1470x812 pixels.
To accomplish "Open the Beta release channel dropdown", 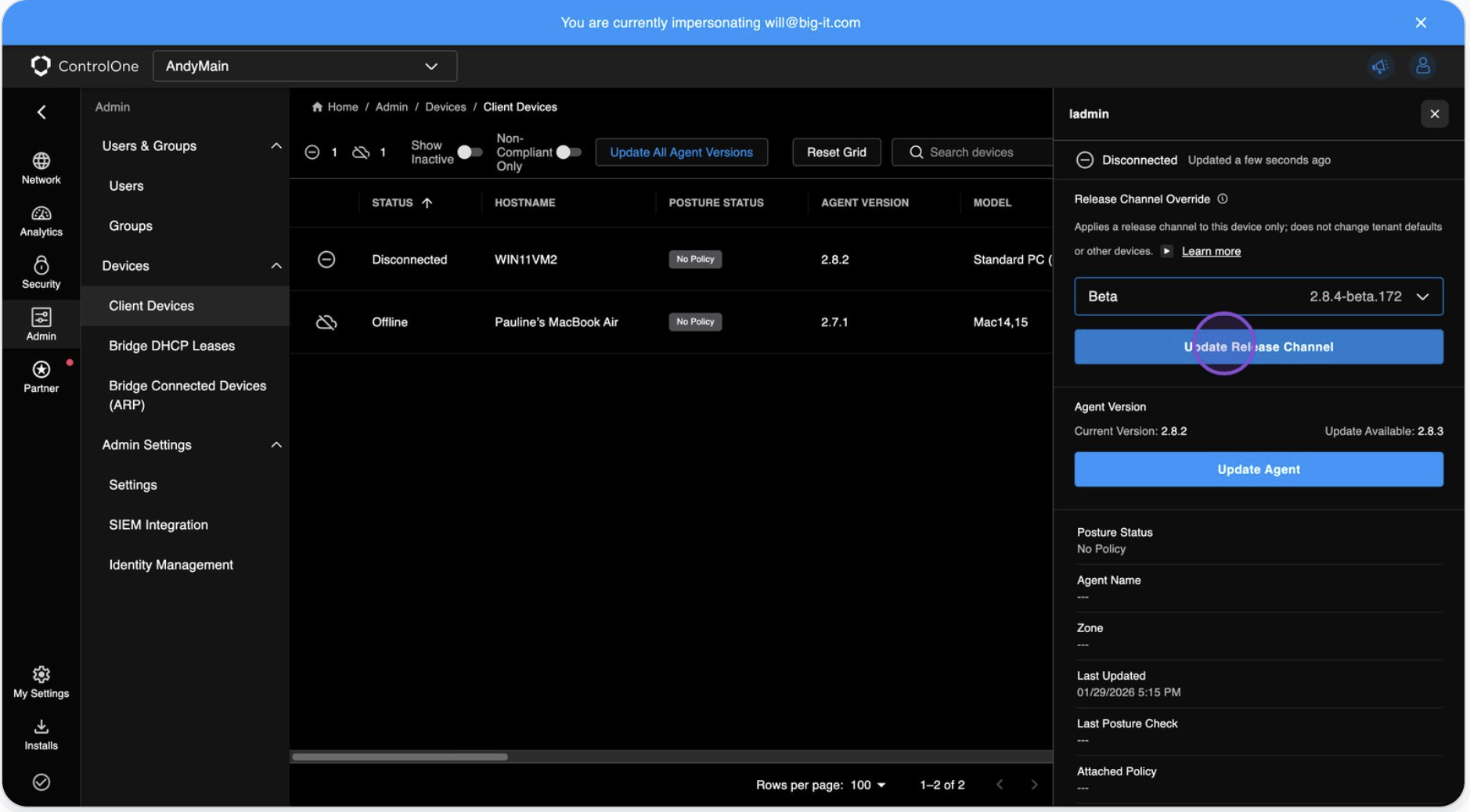I will click(x=1258, y=296).
